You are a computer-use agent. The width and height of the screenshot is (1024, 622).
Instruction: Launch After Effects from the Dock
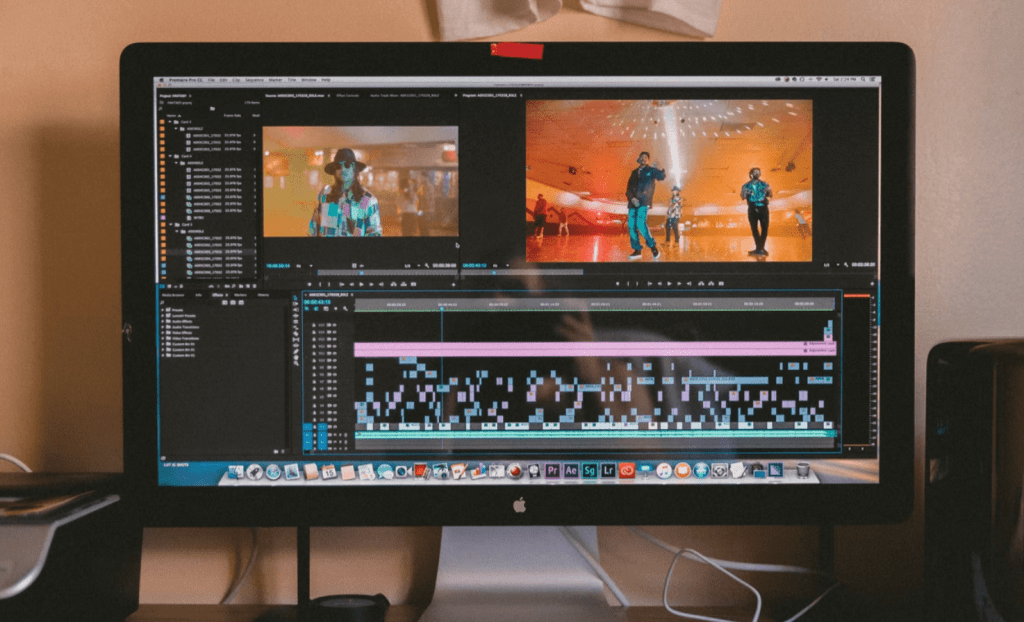[571, 470]
